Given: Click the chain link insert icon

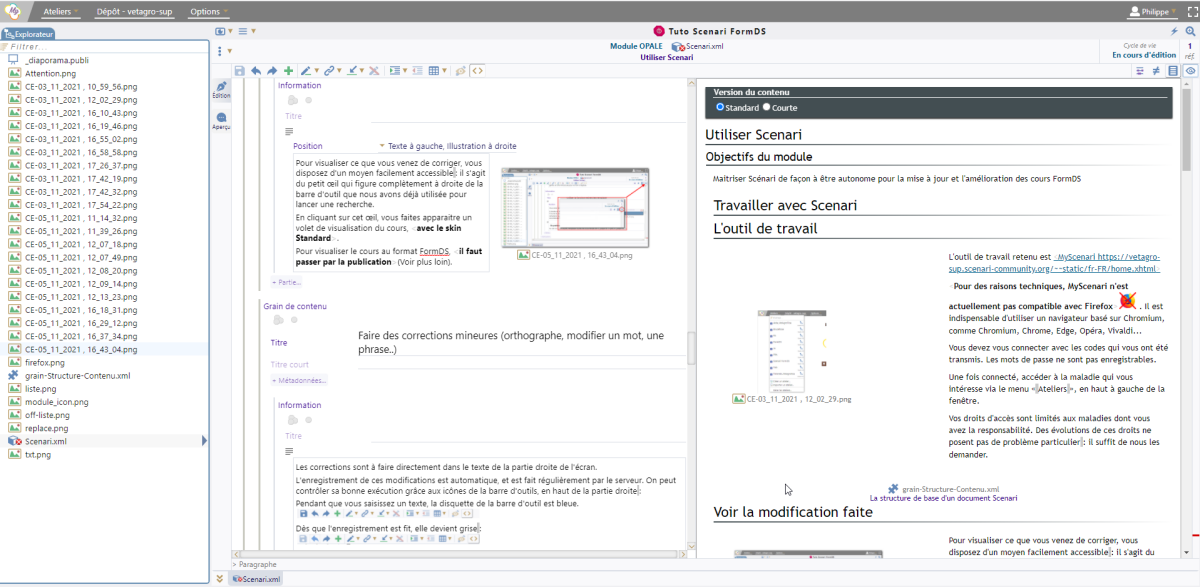Looking at the screenshot, I should click(x=329, y=71).
